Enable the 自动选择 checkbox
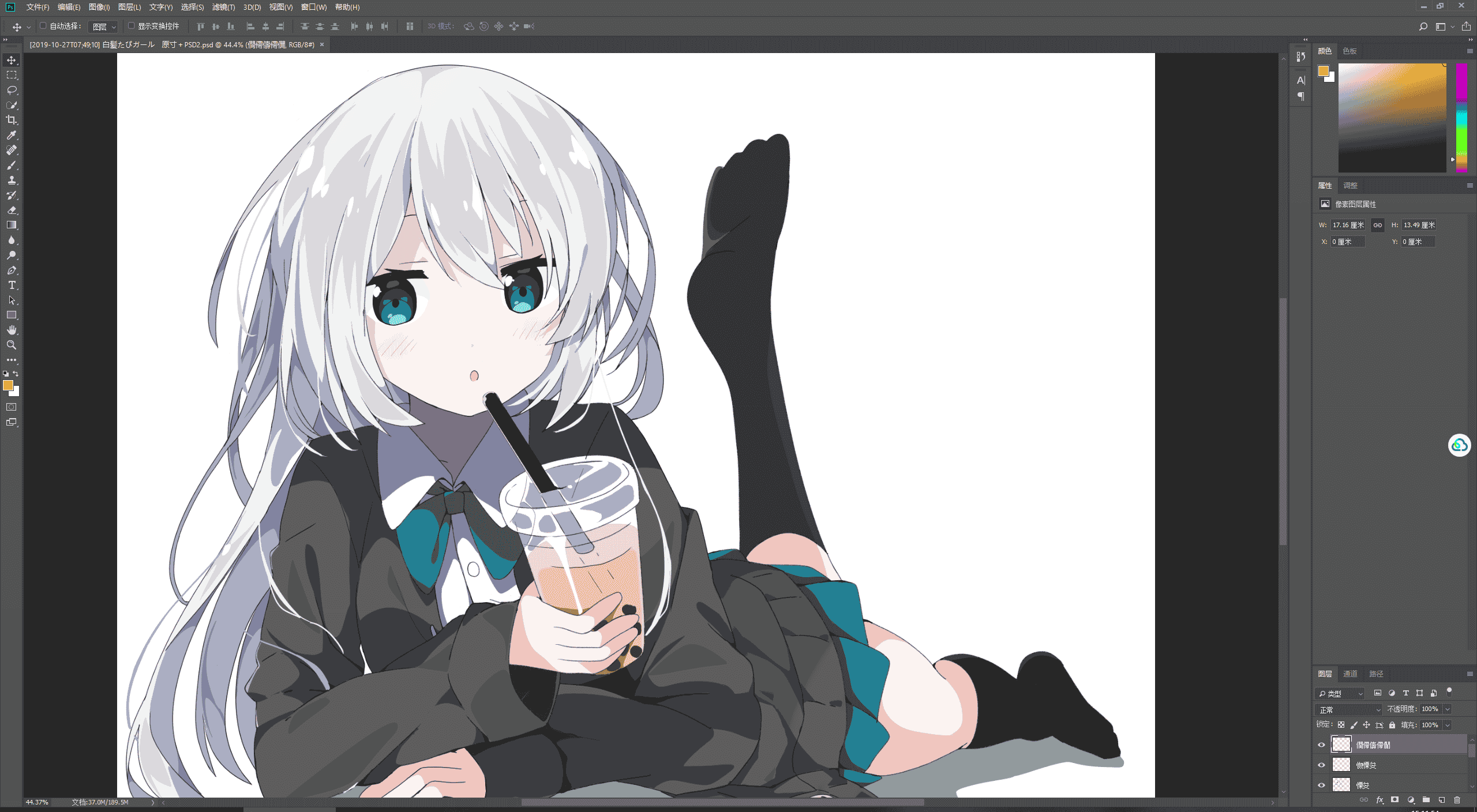 43,26
